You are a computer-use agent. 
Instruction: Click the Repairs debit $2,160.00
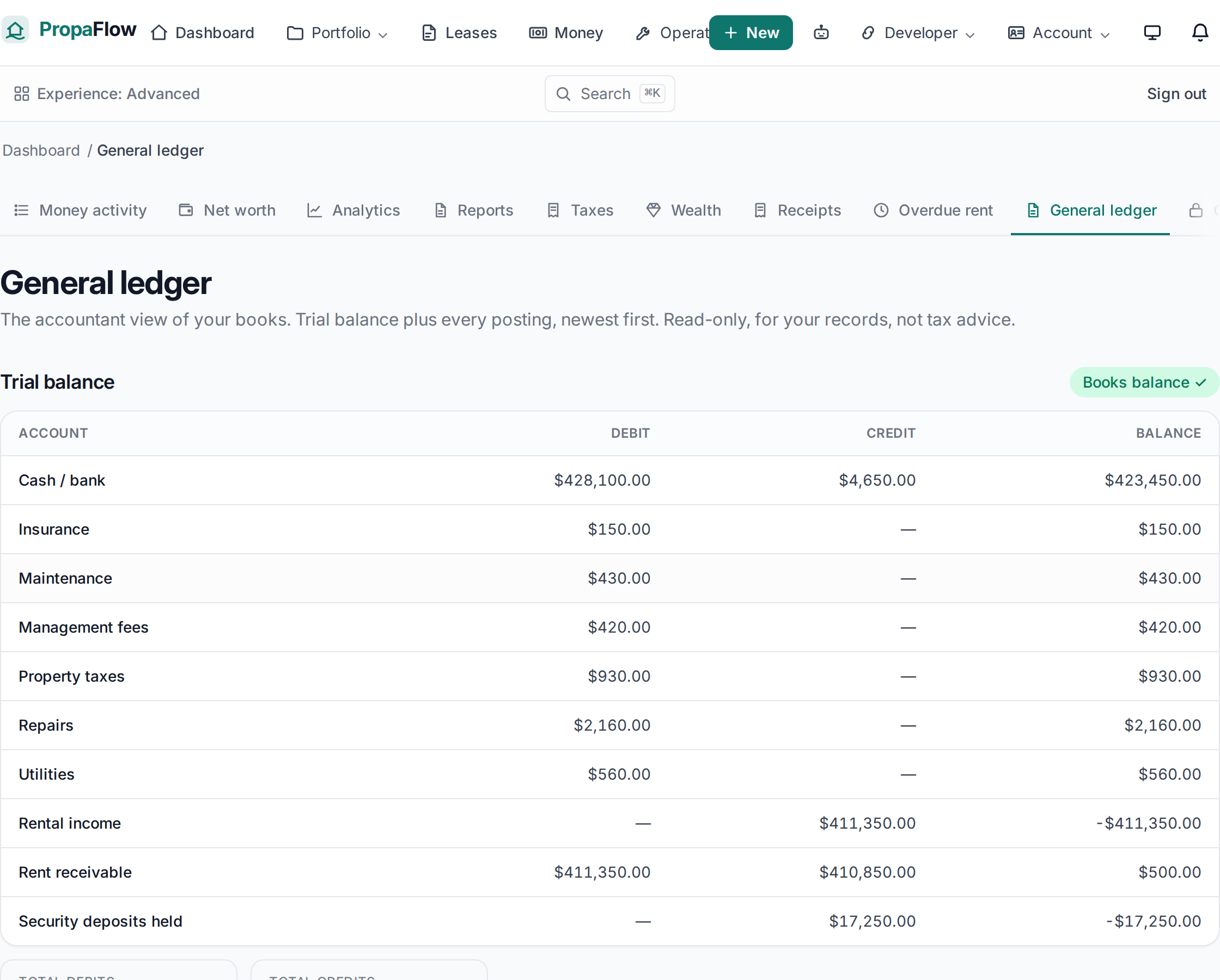[612, 725]
